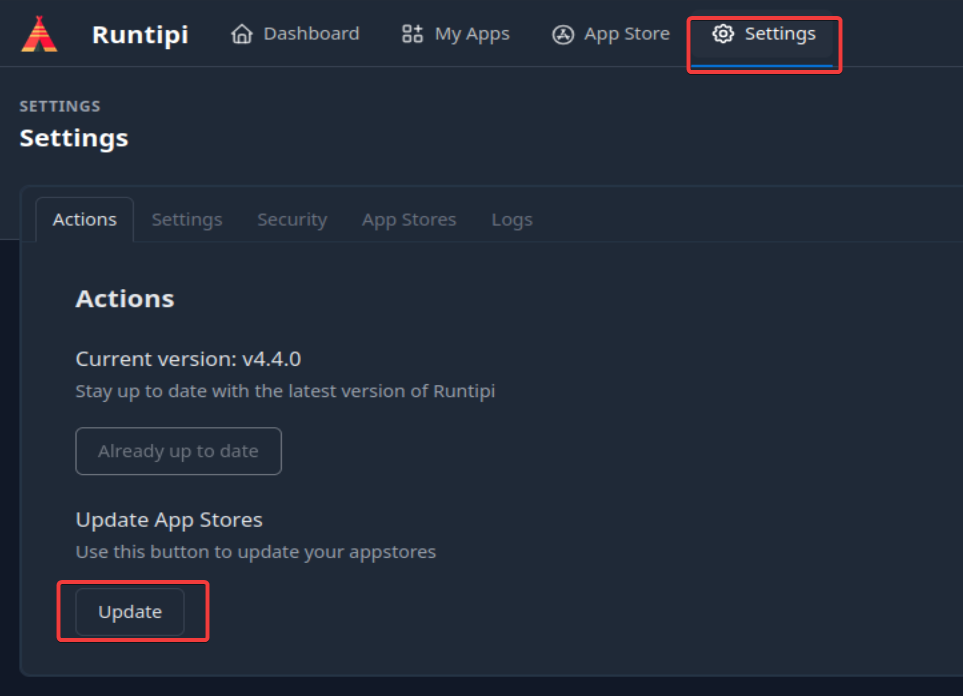Select Settings in the top navigation
Screen dimensions: 963x696
point(764,34)
